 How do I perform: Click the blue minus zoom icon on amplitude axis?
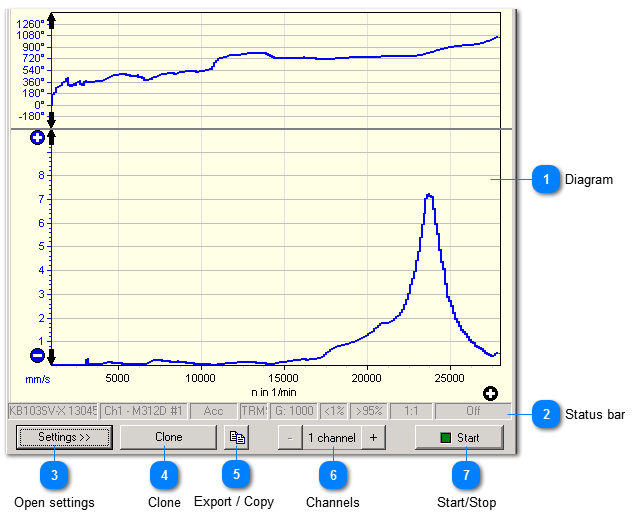[38, 355]
